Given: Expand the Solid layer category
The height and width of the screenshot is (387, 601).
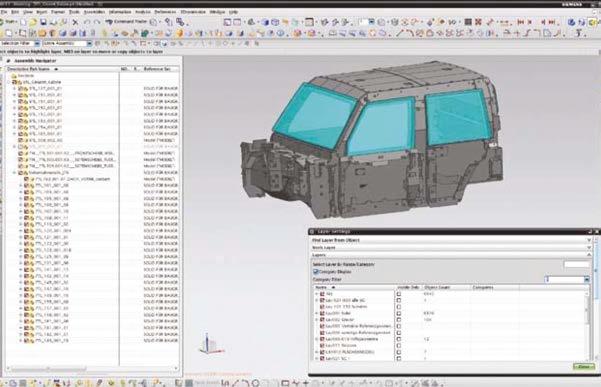Looking at the screenshot, I should [317, 313].
